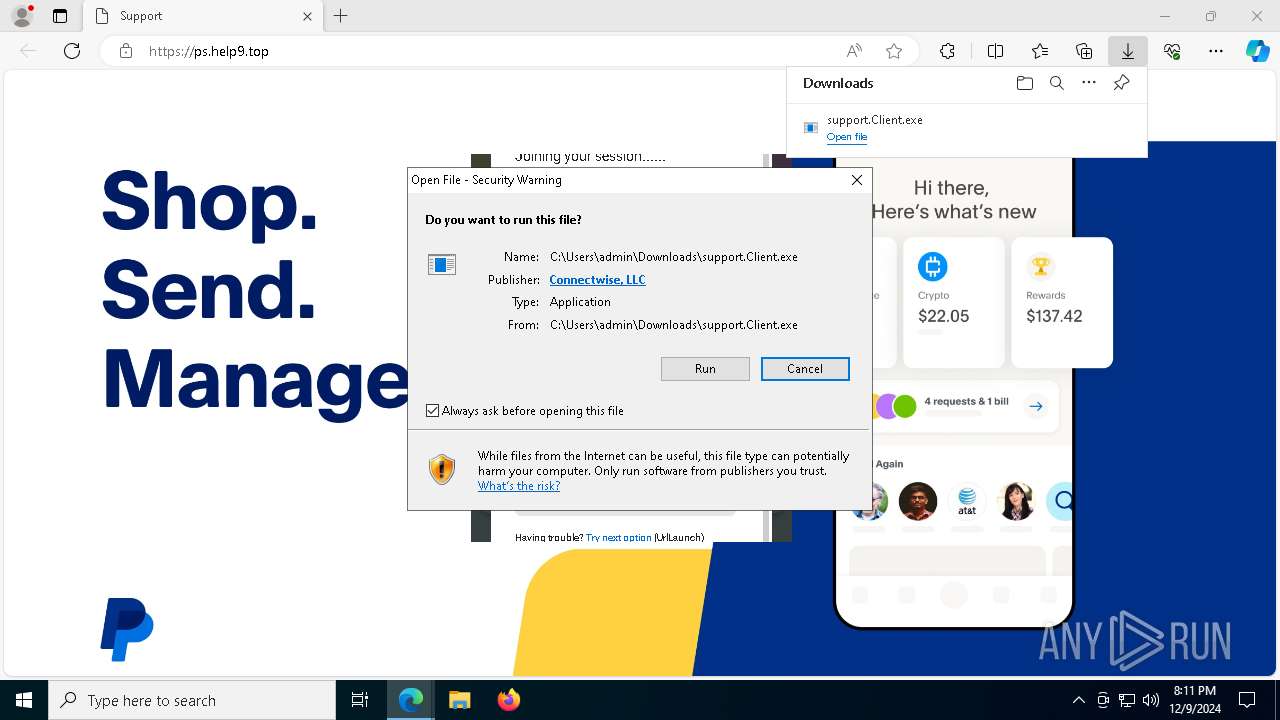Viewport: 1280px width, 720px height.
Task: Show hidden system tray icons
Action: (1079, 700)
